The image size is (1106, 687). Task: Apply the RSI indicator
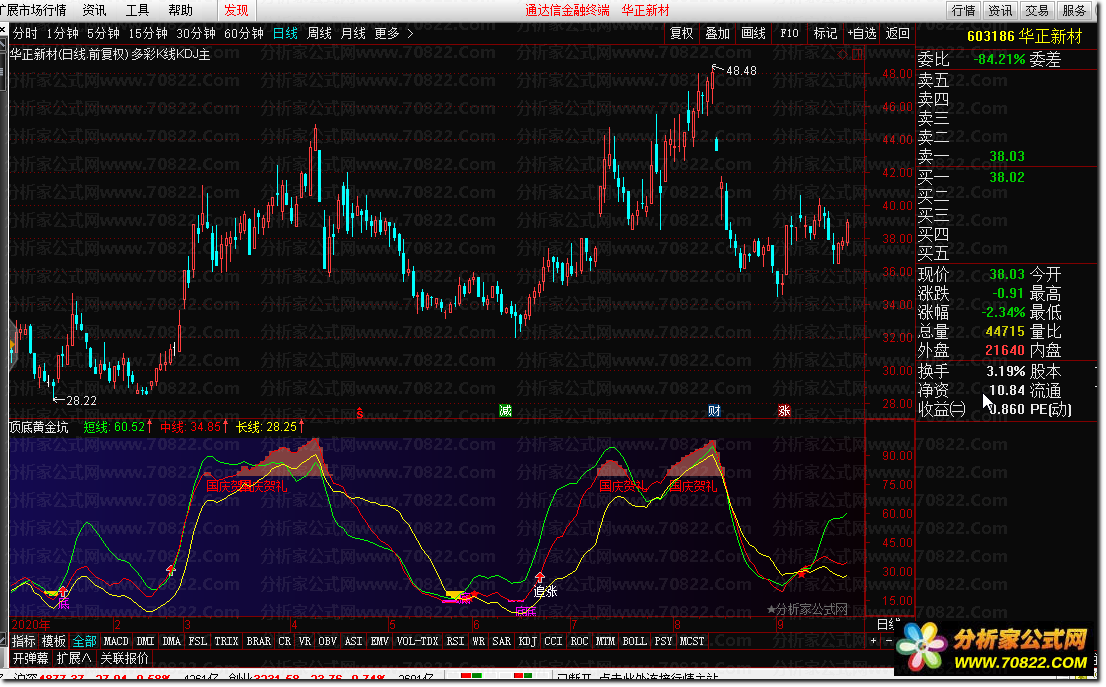coord(455,640)
